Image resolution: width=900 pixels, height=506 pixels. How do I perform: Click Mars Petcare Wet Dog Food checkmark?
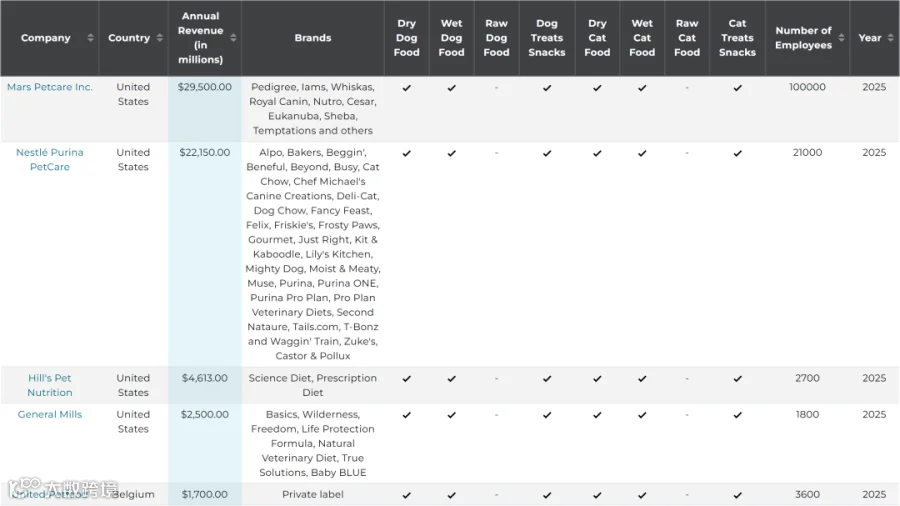click(452, 88)
